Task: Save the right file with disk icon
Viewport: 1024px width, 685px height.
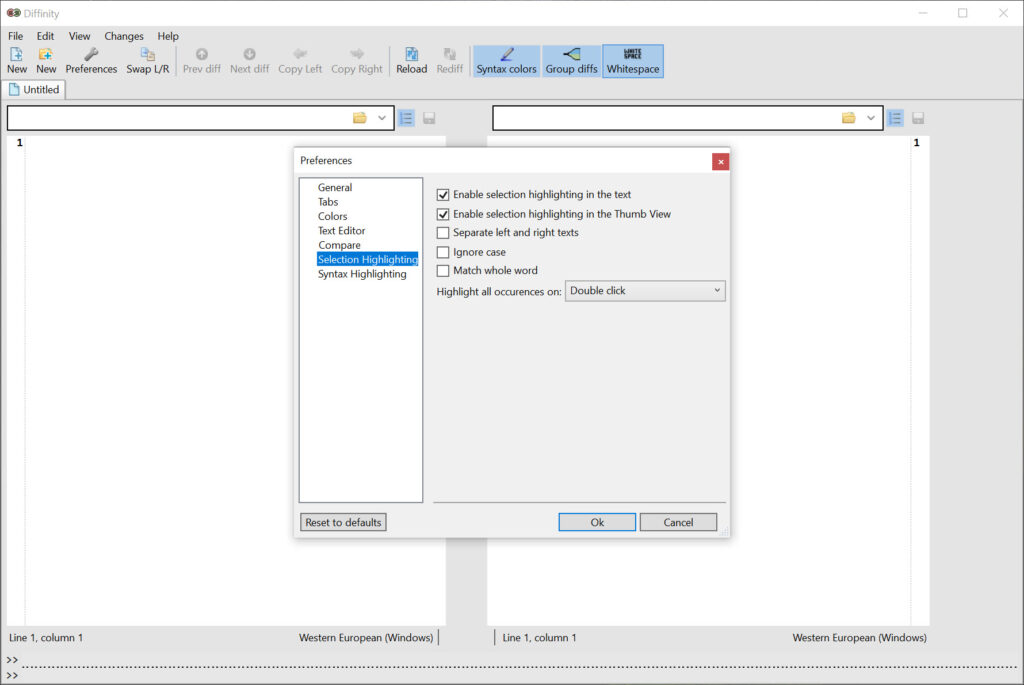Action: point(918,118)
